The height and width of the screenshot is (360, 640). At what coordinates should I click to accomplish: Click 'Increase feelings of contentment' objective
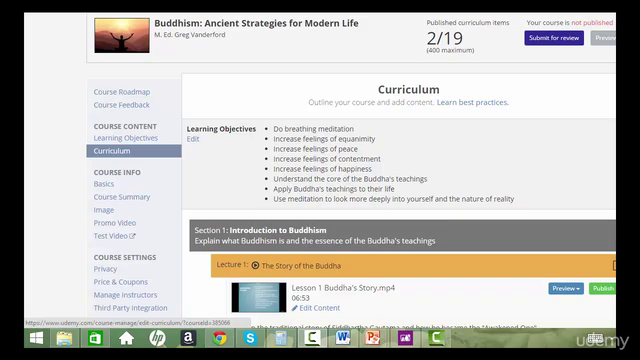click(x=327, y=159)
